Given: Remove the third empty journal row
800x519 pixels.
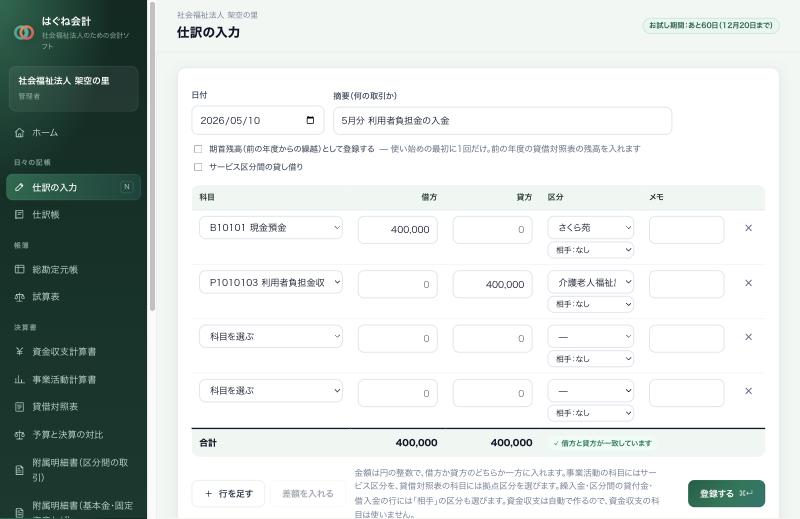Looking at the screenshot, I should 748,337.
